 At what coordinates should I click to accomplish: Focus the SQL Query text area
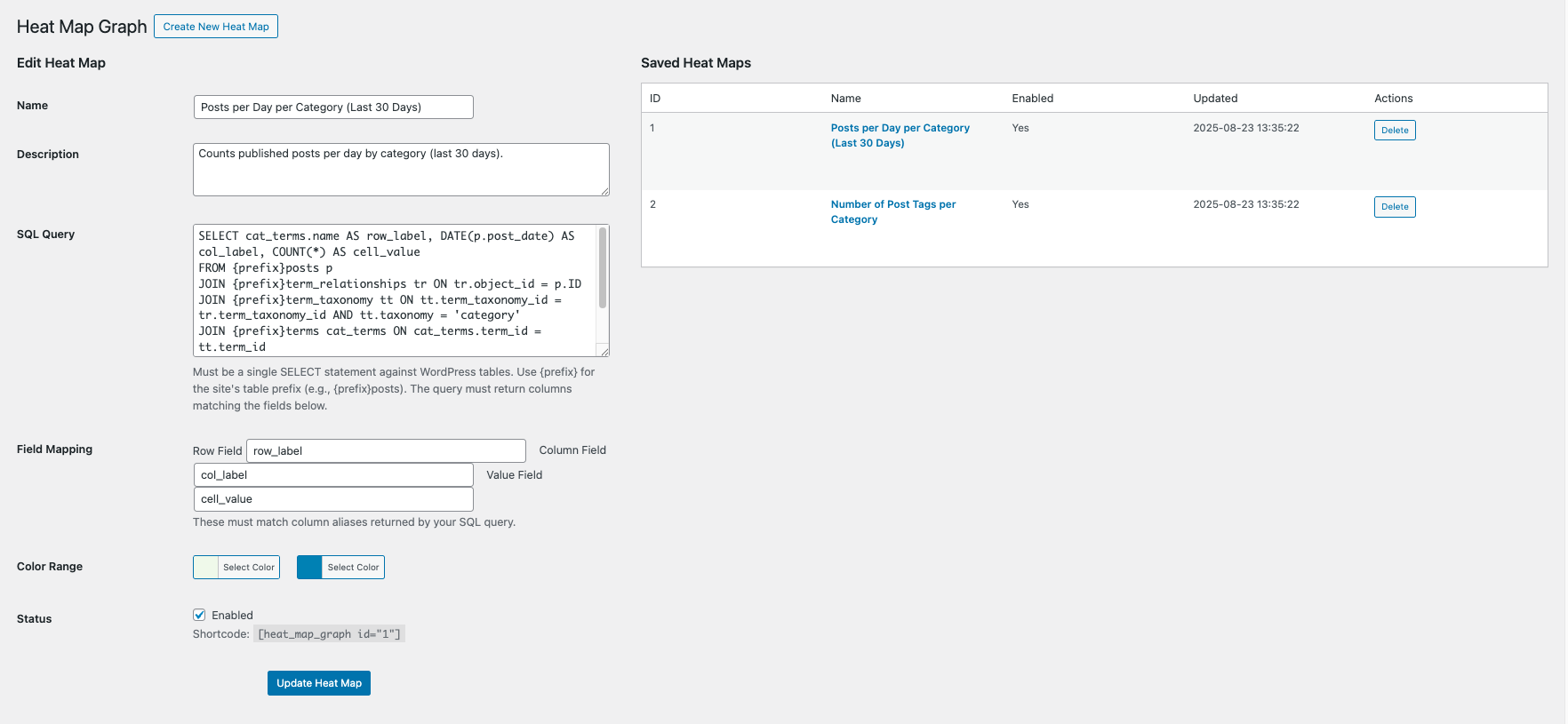[x=395, y=290]
